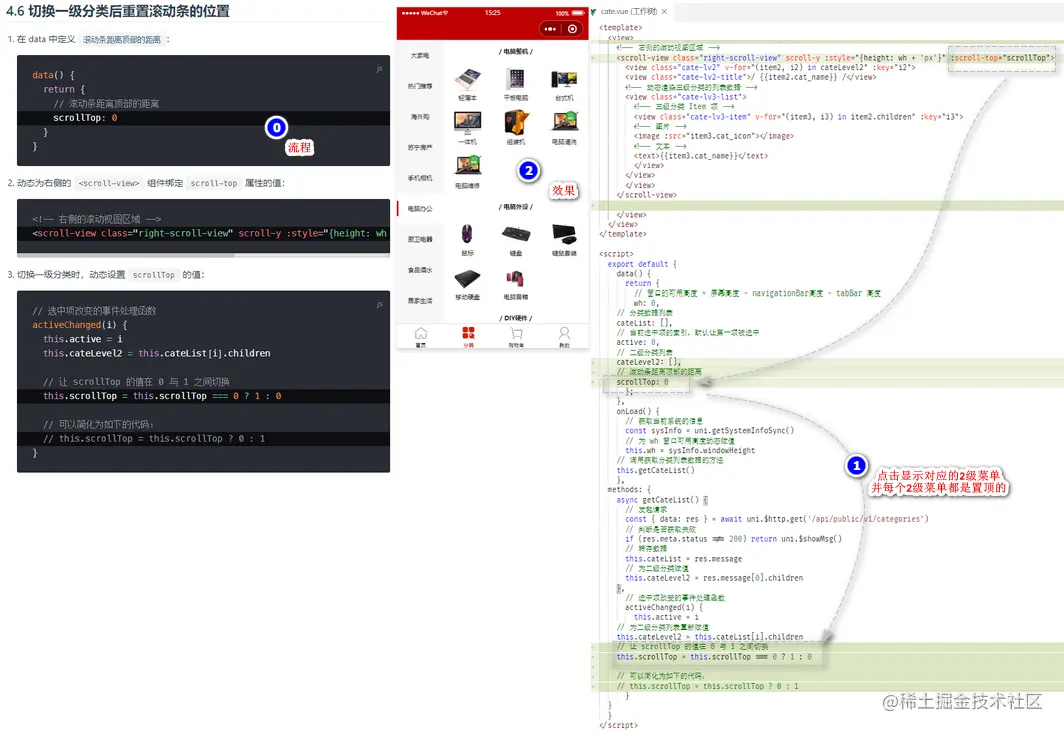Select 手机相机 in the category sidebar
1064x733 pixels.
(x=420, y=178)
